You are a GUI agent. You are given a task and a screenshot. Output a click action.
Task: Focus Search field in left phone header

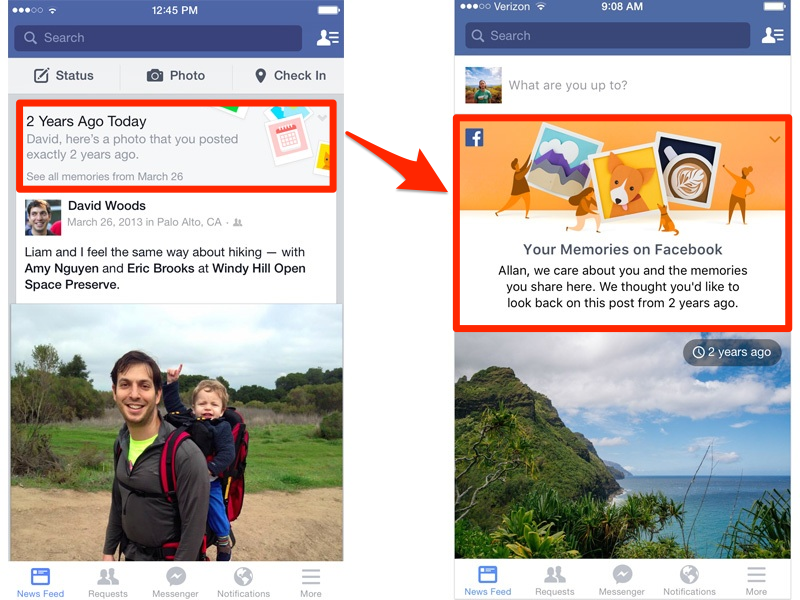(x=158, y=38)
